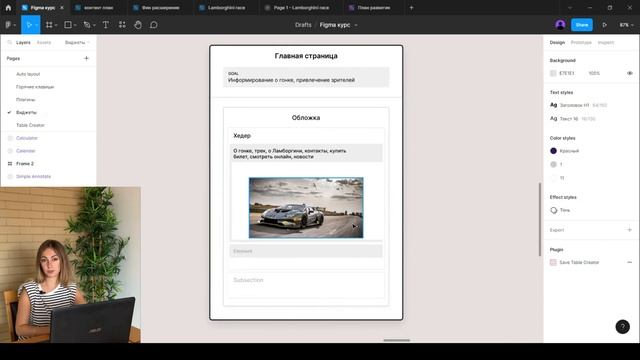The height and width of the screenshot is (360, 640).
Task: Switch to the Layers tab
Action: 23,42
